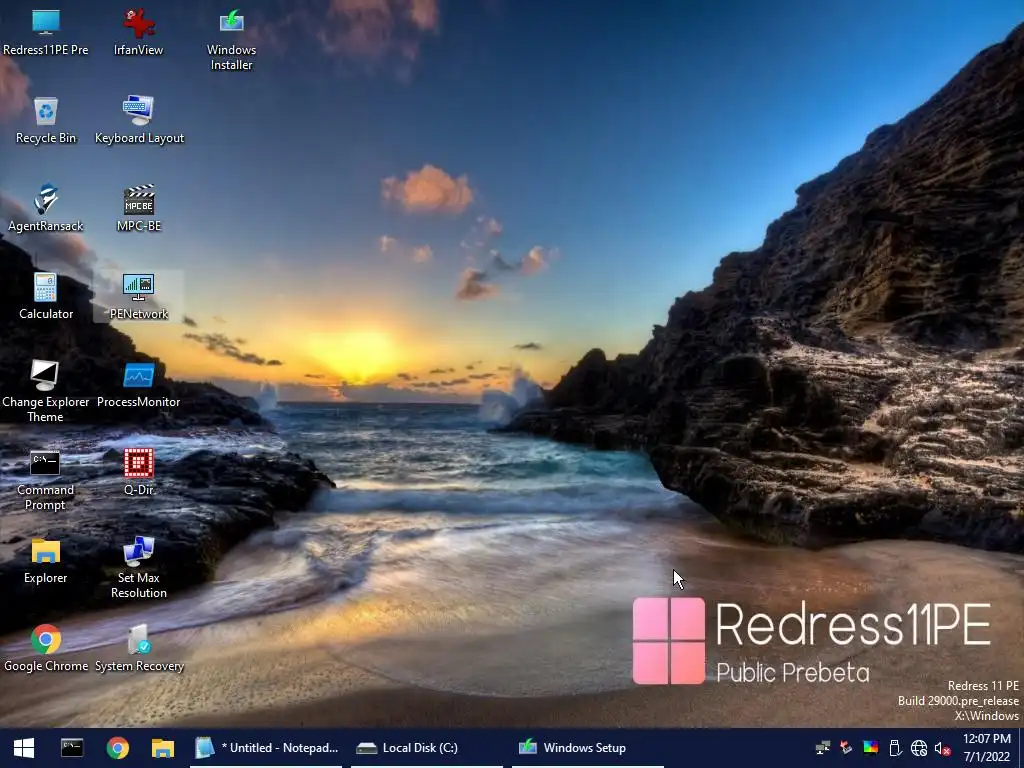Open the globe network status tray icon
This screenshot has width=1024, height=768.
(x=919, y=748)
